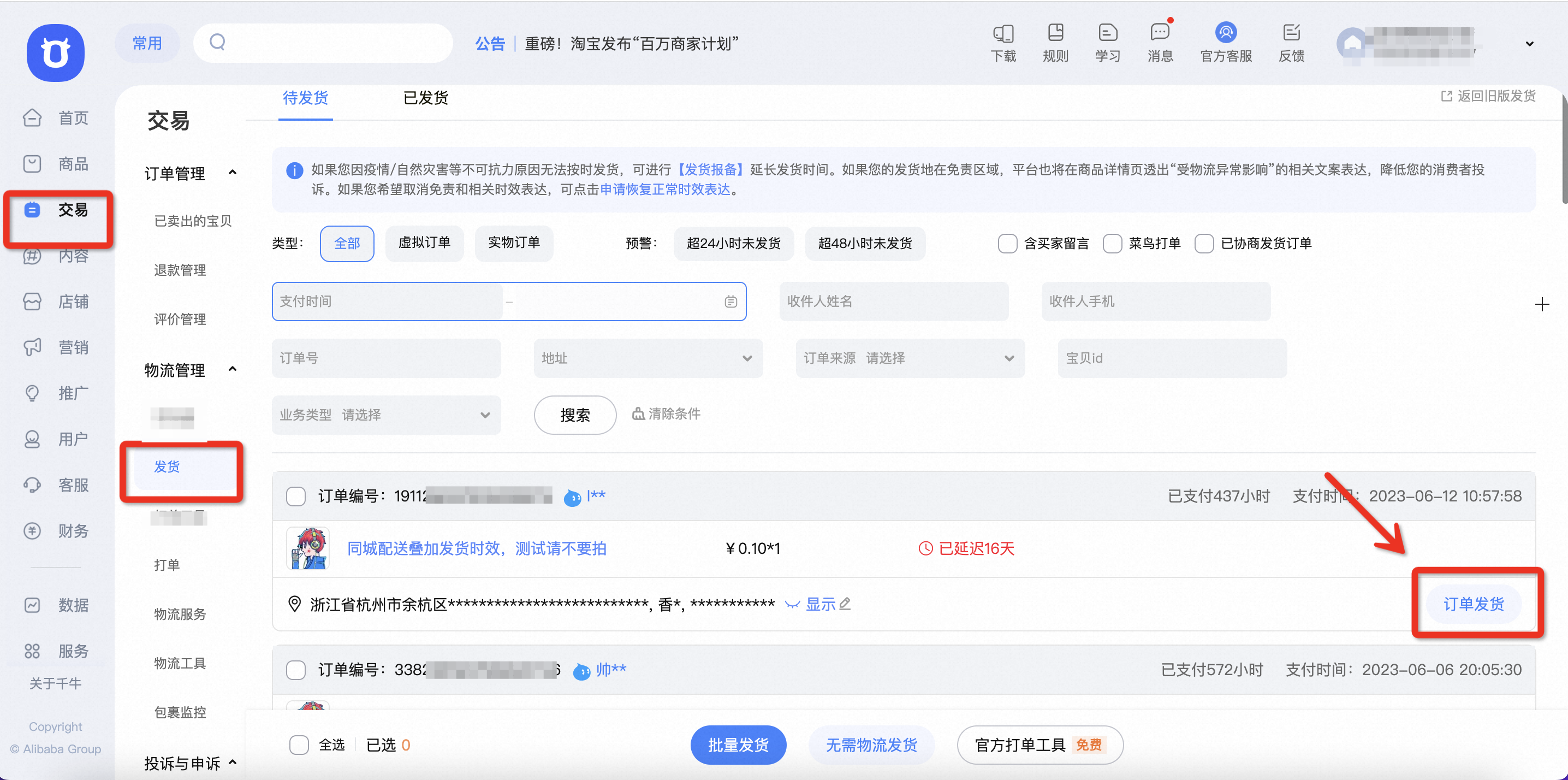Click the Wangwang chat icon for buyer l**
Image resolution: width=1568 pixels, height=780 pixels.
pyautogui.click(x=572, y=497)
